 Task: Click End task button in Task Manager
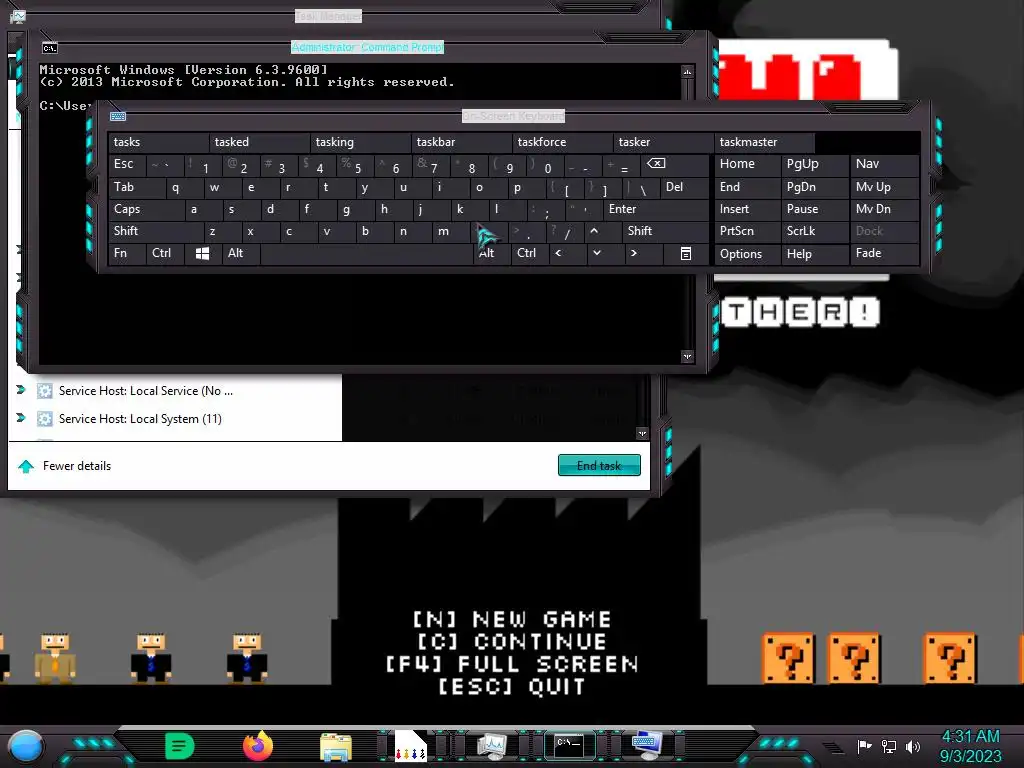pyautogui.click(x=599, y=466)
